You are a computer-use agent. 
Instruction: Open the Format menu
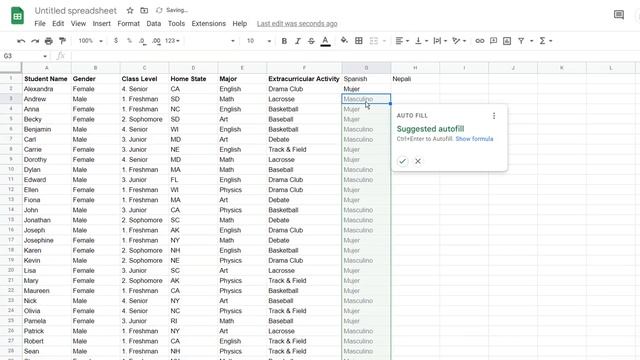coord(128,24)
